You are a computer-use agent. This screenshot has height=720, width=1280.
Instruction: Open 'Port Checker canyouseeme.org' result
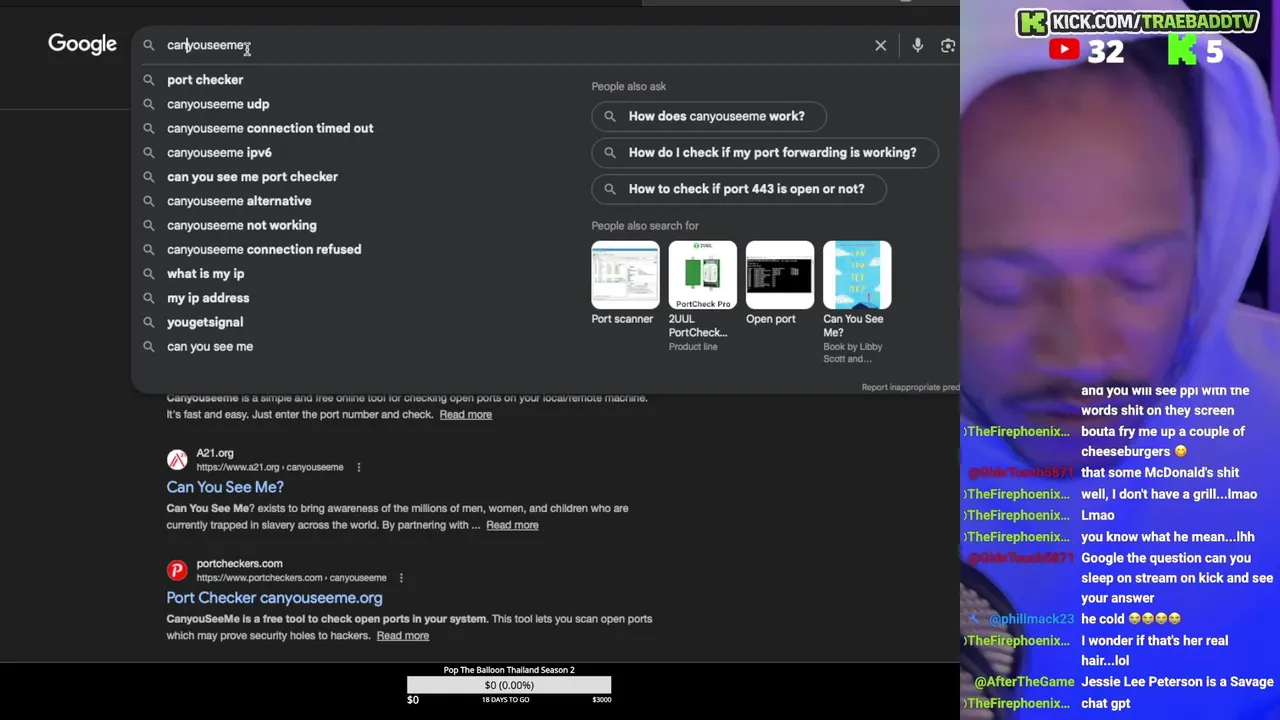[274, 598]
